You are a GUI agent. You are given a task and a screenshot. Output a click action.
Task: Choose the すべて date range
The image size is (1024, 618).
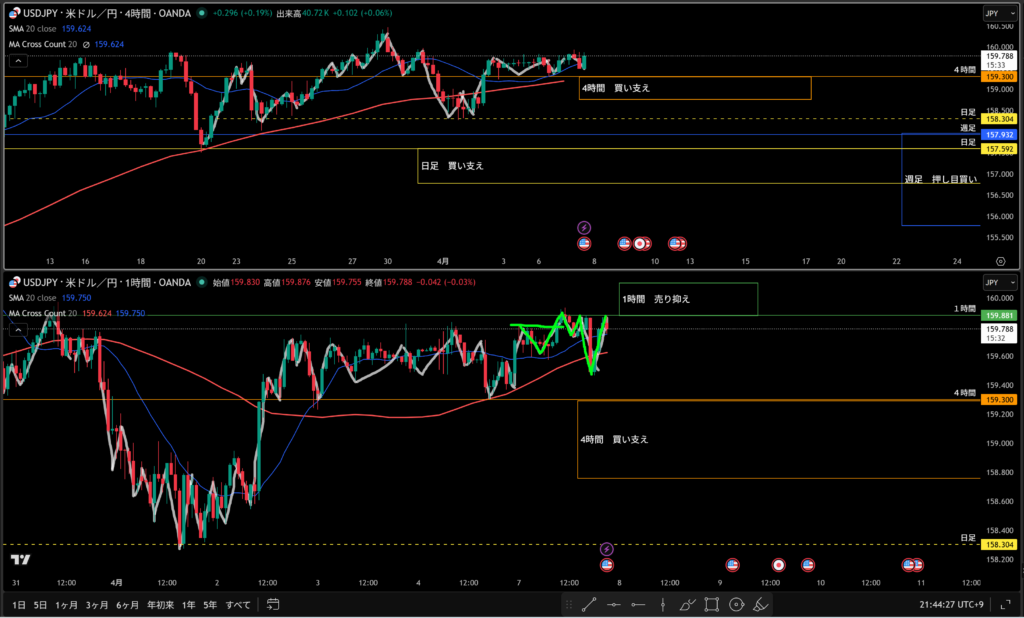pos(238,604)
